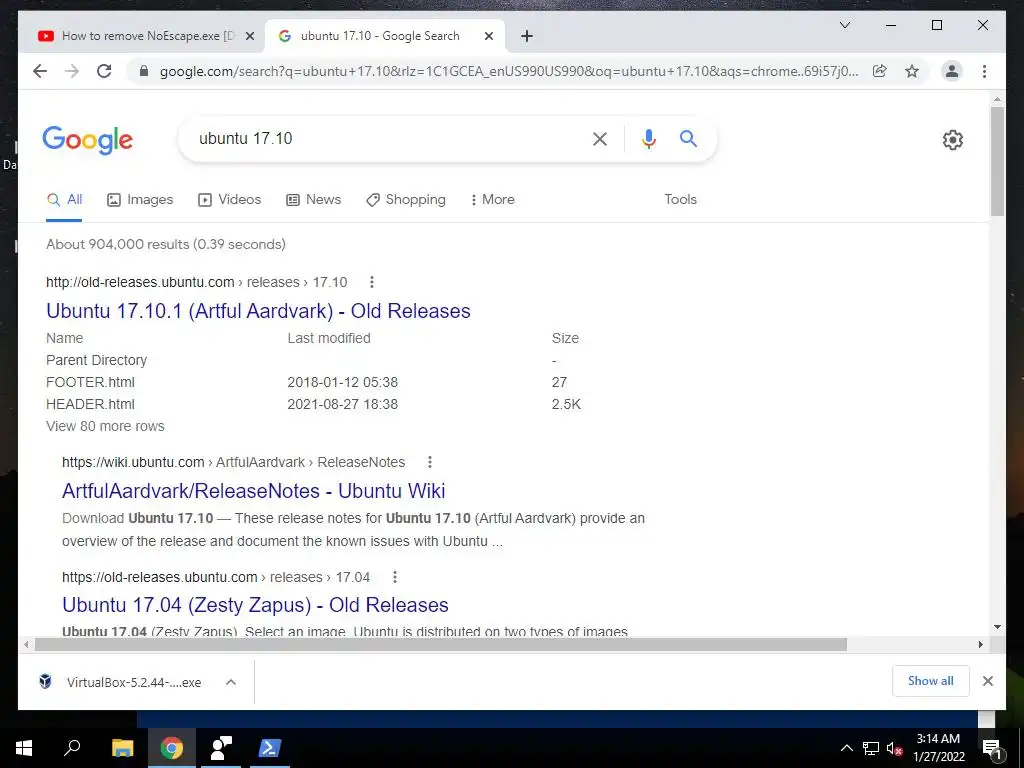Open Ubuntu 17.04 Zesty Zapus link
The image size is (1024, 768).
click(255, 605)
